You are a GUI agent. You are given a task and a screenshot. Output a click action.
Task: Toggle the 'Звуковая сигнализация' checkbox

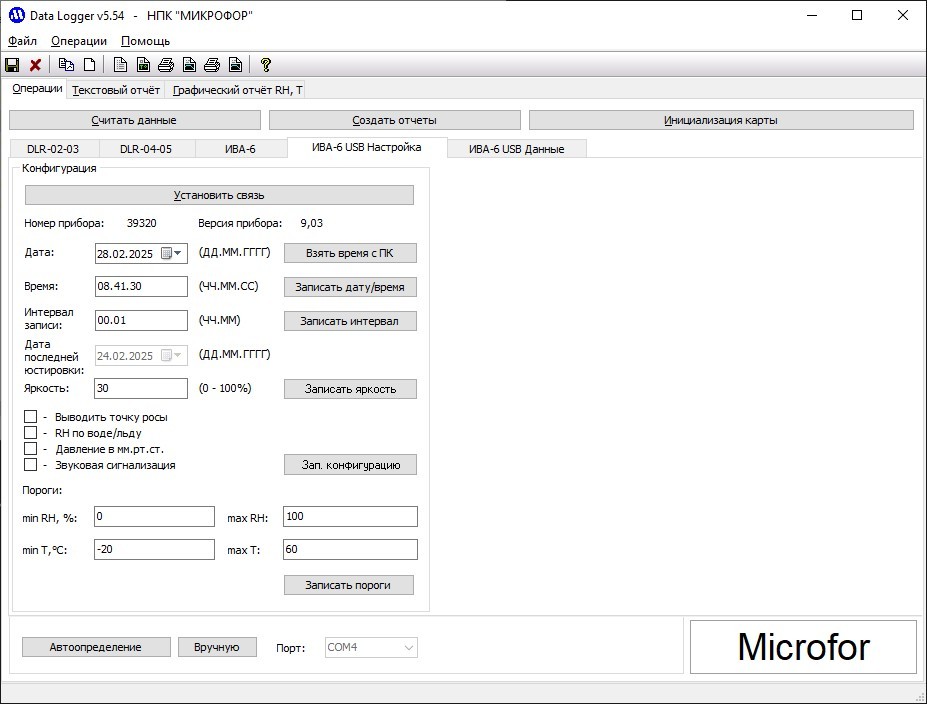[x=30, y=464]
